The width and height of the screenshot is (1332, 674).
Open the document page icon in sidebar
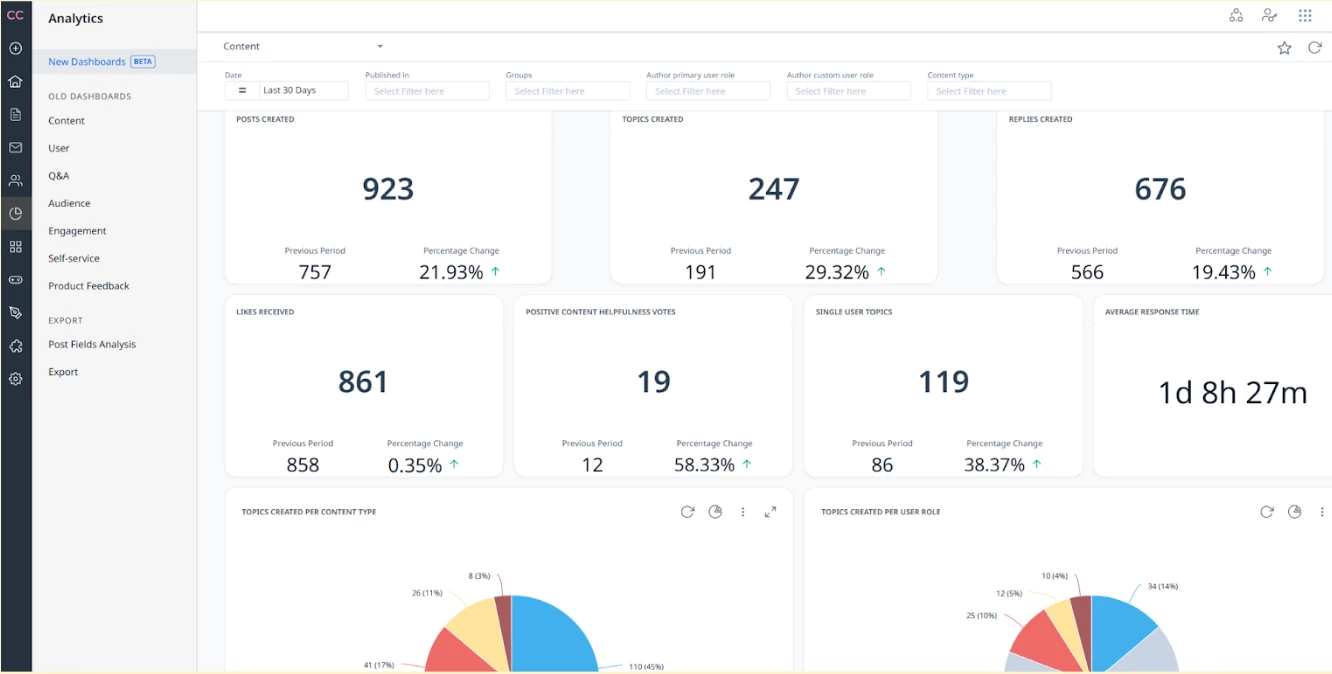click(x=15, y=114)
